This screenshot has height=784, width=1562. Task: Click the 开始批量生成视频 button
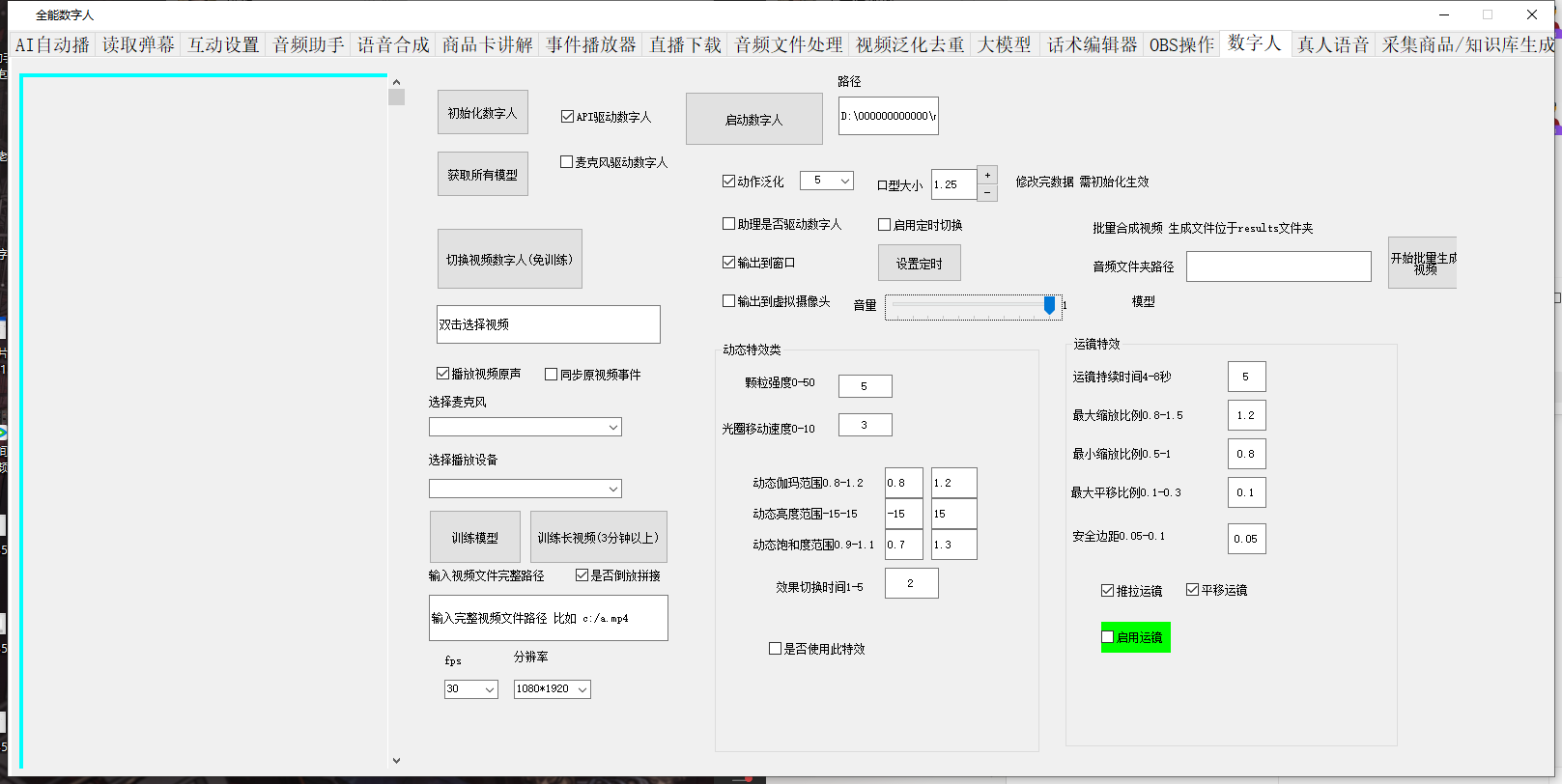(x=1422, y=263)
